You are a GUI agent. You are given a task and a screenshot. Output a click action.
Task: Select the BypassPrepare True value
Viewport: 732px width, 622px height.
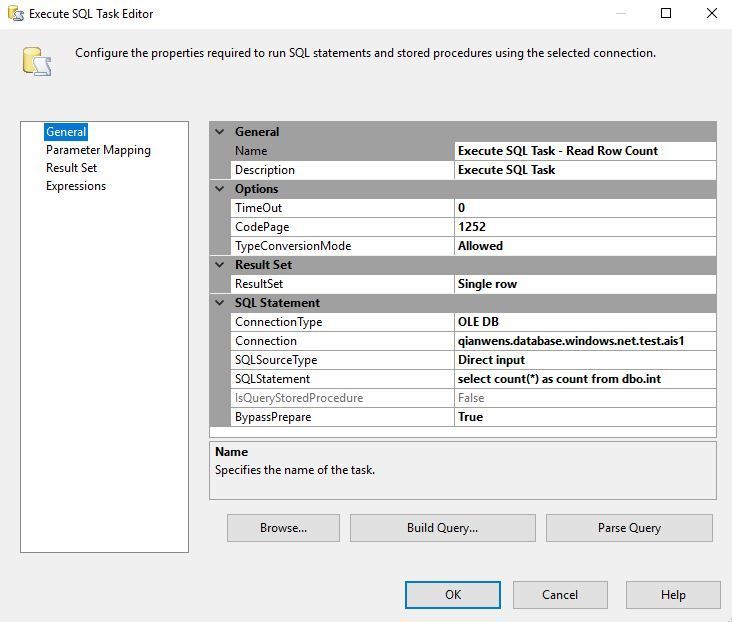[x=585, y=417]
